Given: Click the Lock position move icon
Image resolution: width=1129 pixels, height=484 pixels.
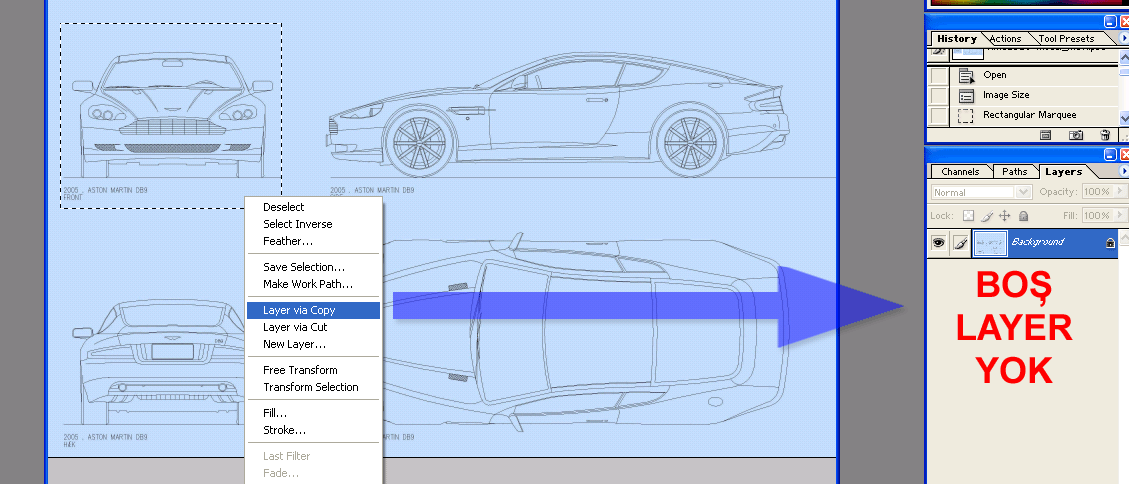Looking at the screenshot, I should pyautogui.click(x=1005, y=216).
